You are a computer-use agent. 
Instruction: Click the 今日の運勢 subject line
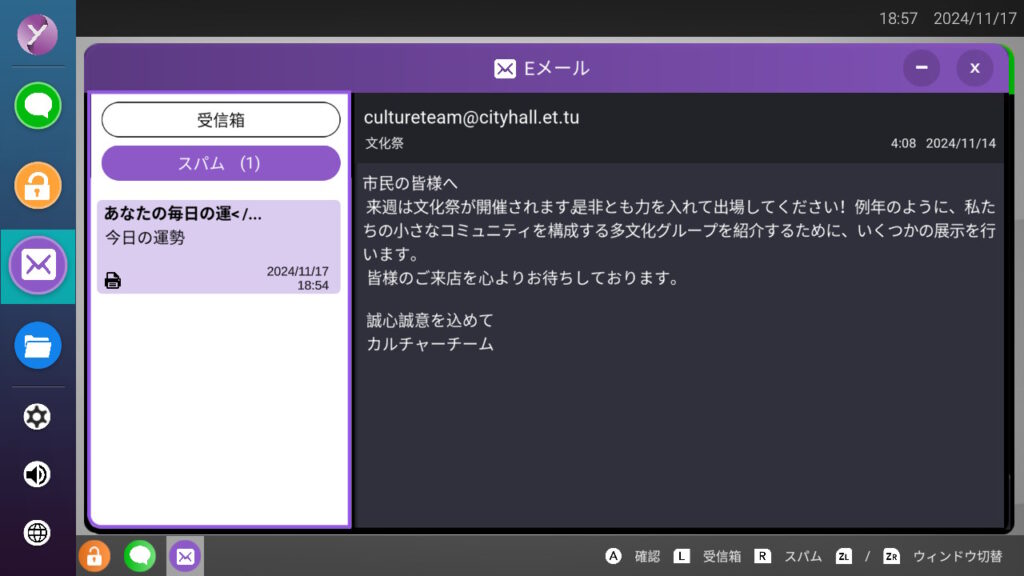point(145,238)
